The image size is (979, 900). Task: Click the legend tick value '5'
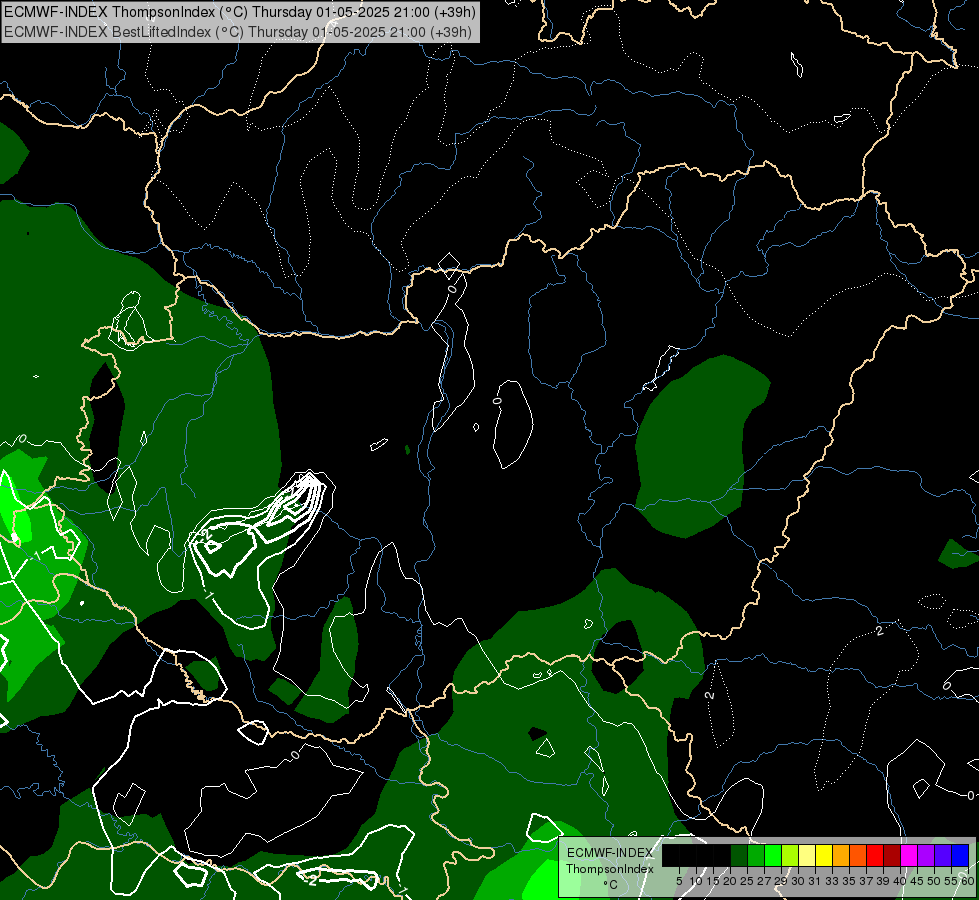(x=679, y=881)
